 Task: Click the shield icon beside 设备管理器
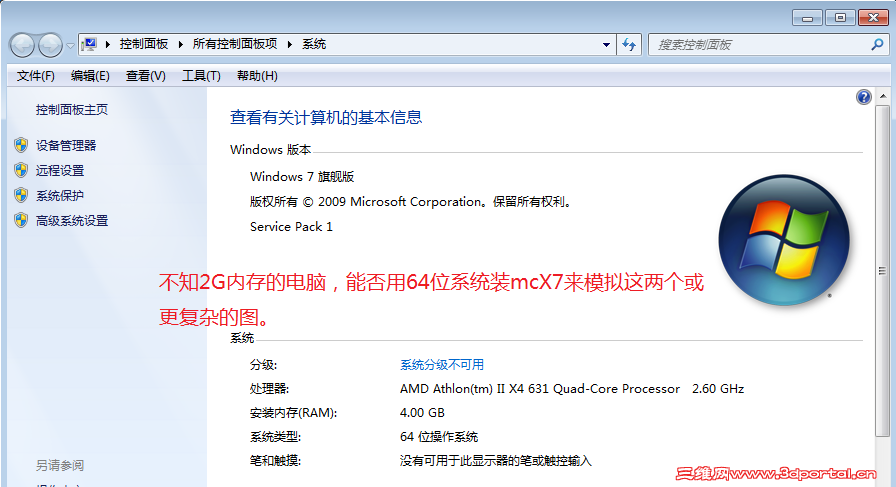point(21,145)
